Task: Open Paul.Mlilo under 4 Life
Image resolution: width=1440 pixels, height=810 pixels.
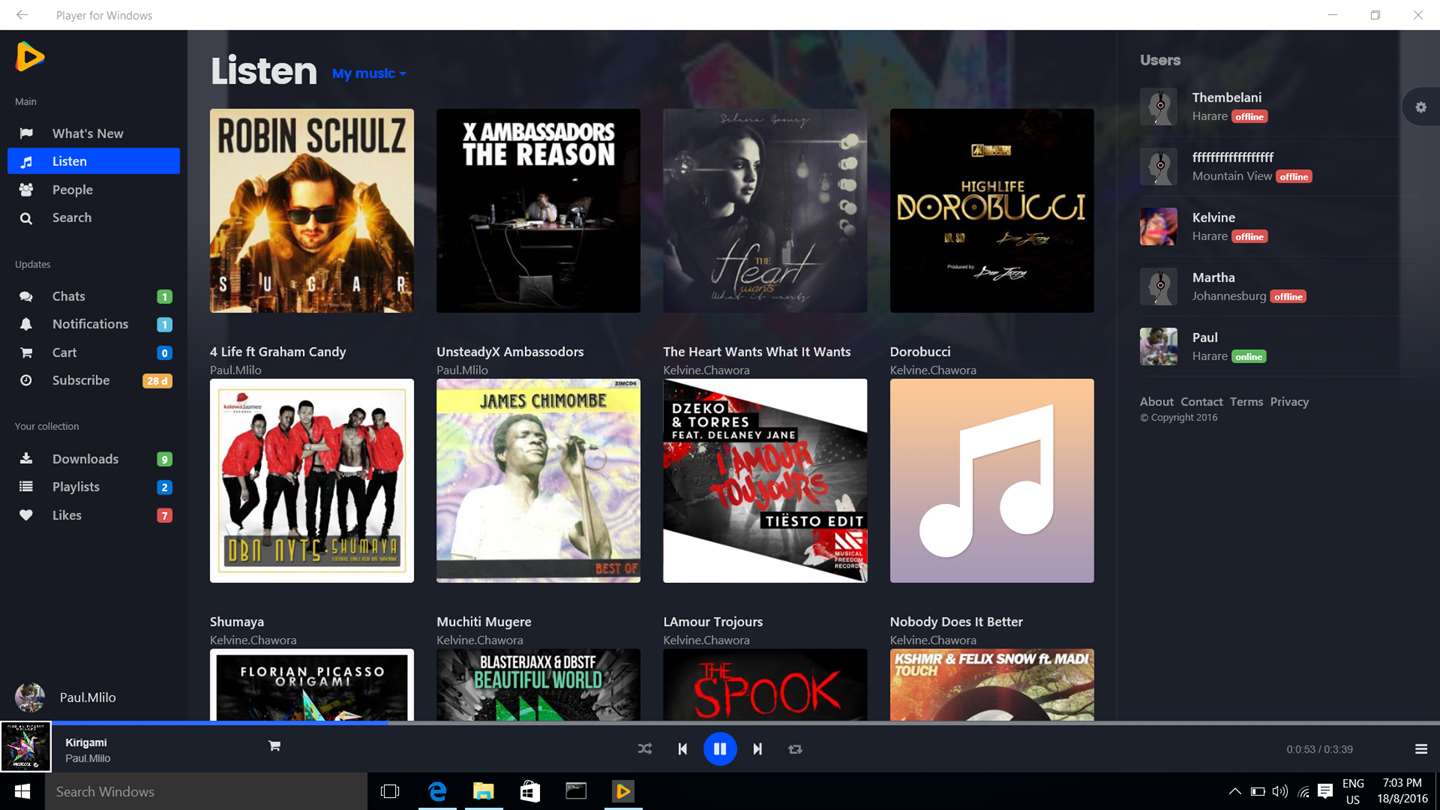Action: point(235,370)
